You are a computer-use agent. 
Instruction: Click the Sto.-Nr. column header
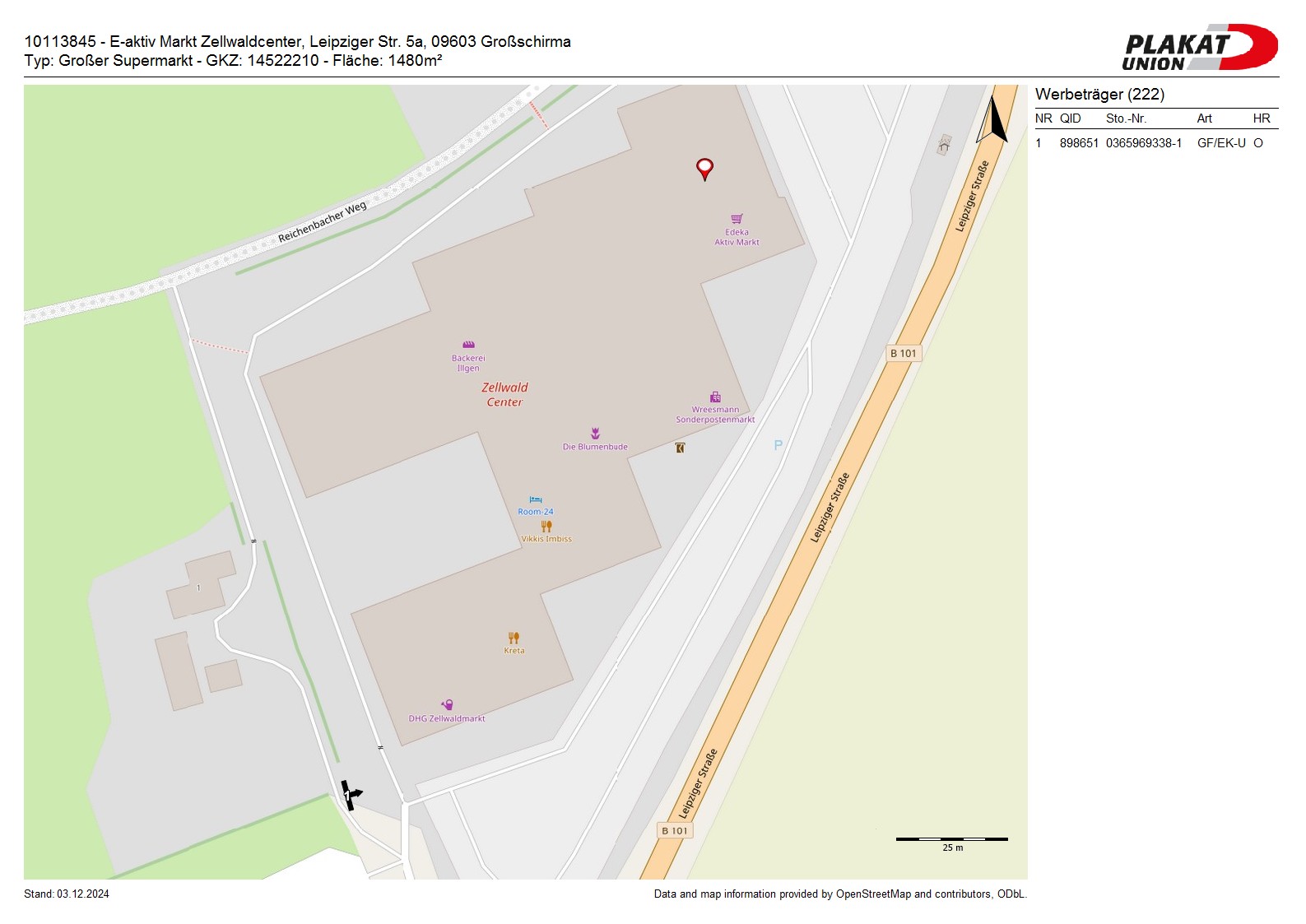[x=1126, y=118]
